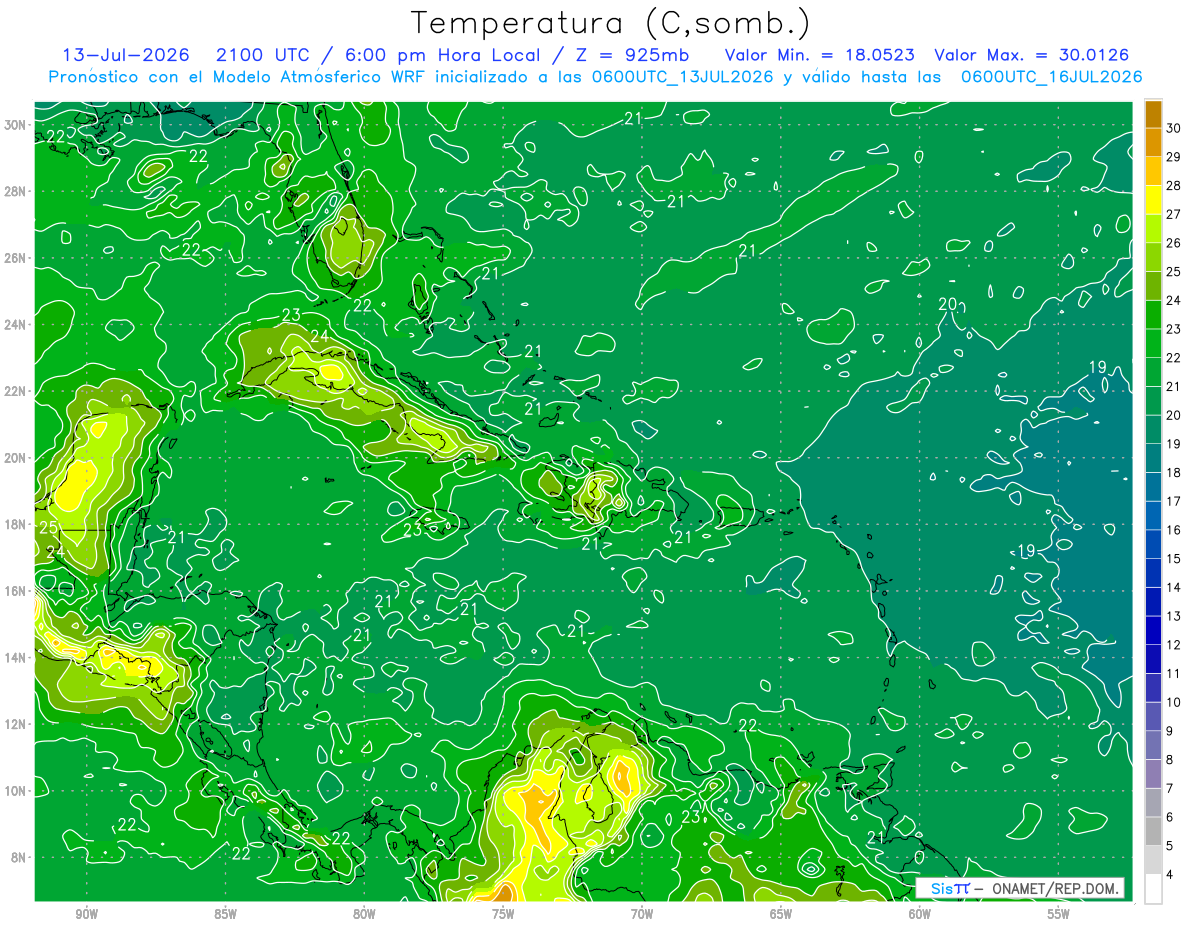Click "6:00 pm Hora Local" text
This screenshot has width=1200, height=927.
(441, 55)
